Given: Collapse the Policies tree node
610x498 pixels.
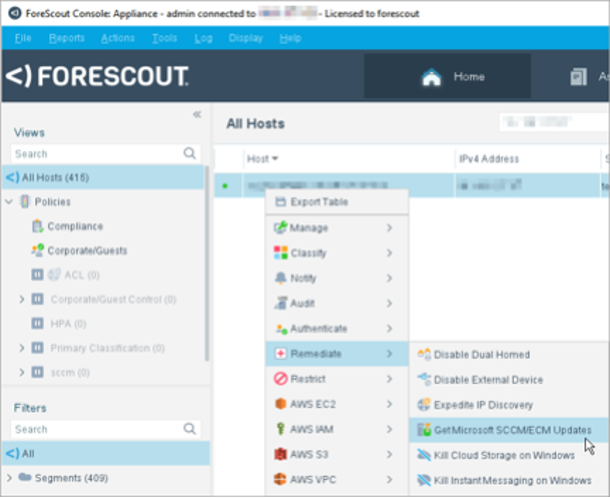Looking at the screenshot, I should click(9, 202).
